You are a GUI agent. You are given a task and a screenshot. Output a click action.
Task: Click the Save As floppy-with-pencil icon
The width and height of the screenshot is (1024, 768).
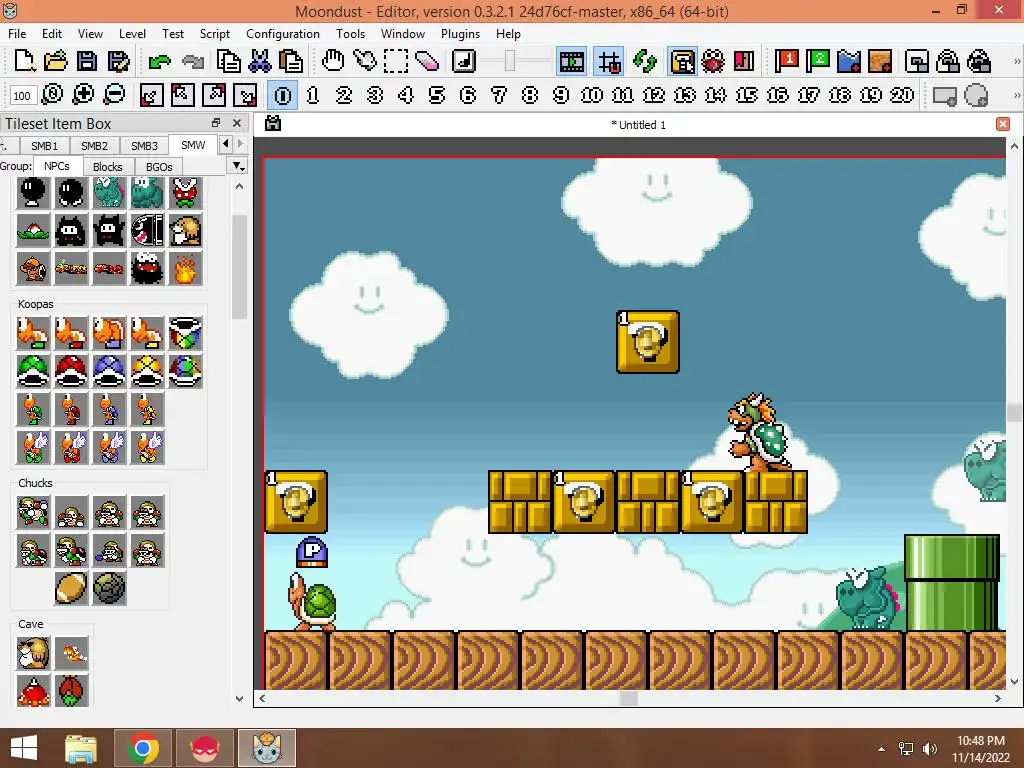(118, 61)
